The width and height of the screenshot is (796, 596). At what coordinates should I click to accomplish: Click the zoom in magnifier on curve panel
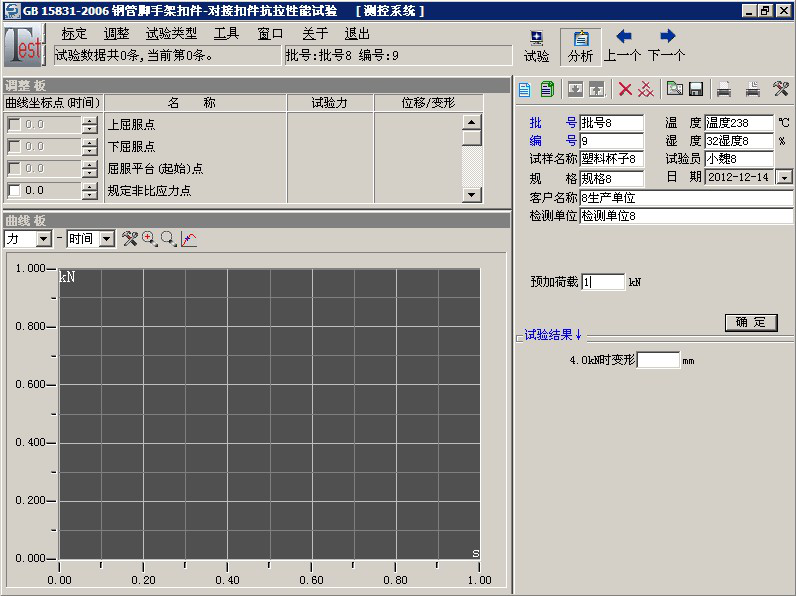click(149, 239)
